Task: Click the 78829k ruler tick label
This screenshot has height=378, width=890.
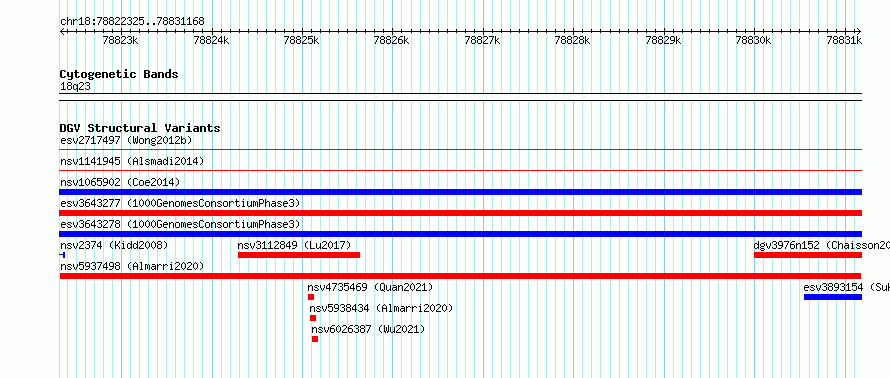Action: tap(663, 40)
